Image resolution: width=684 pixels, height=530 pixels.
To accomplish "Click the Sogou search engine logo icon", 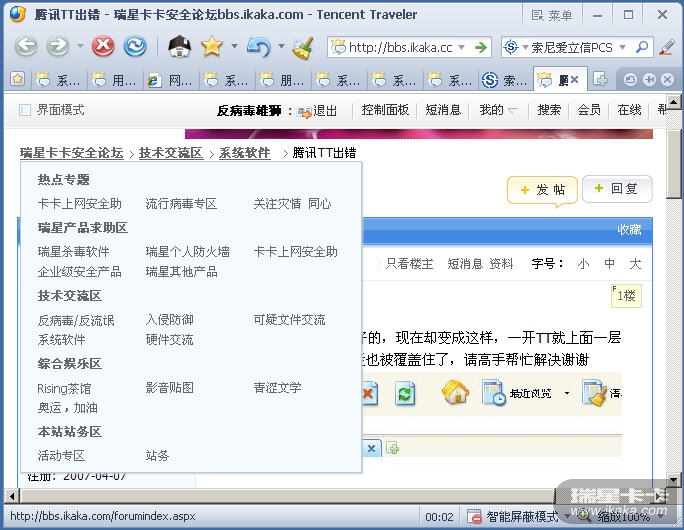I will pos(511,47).
